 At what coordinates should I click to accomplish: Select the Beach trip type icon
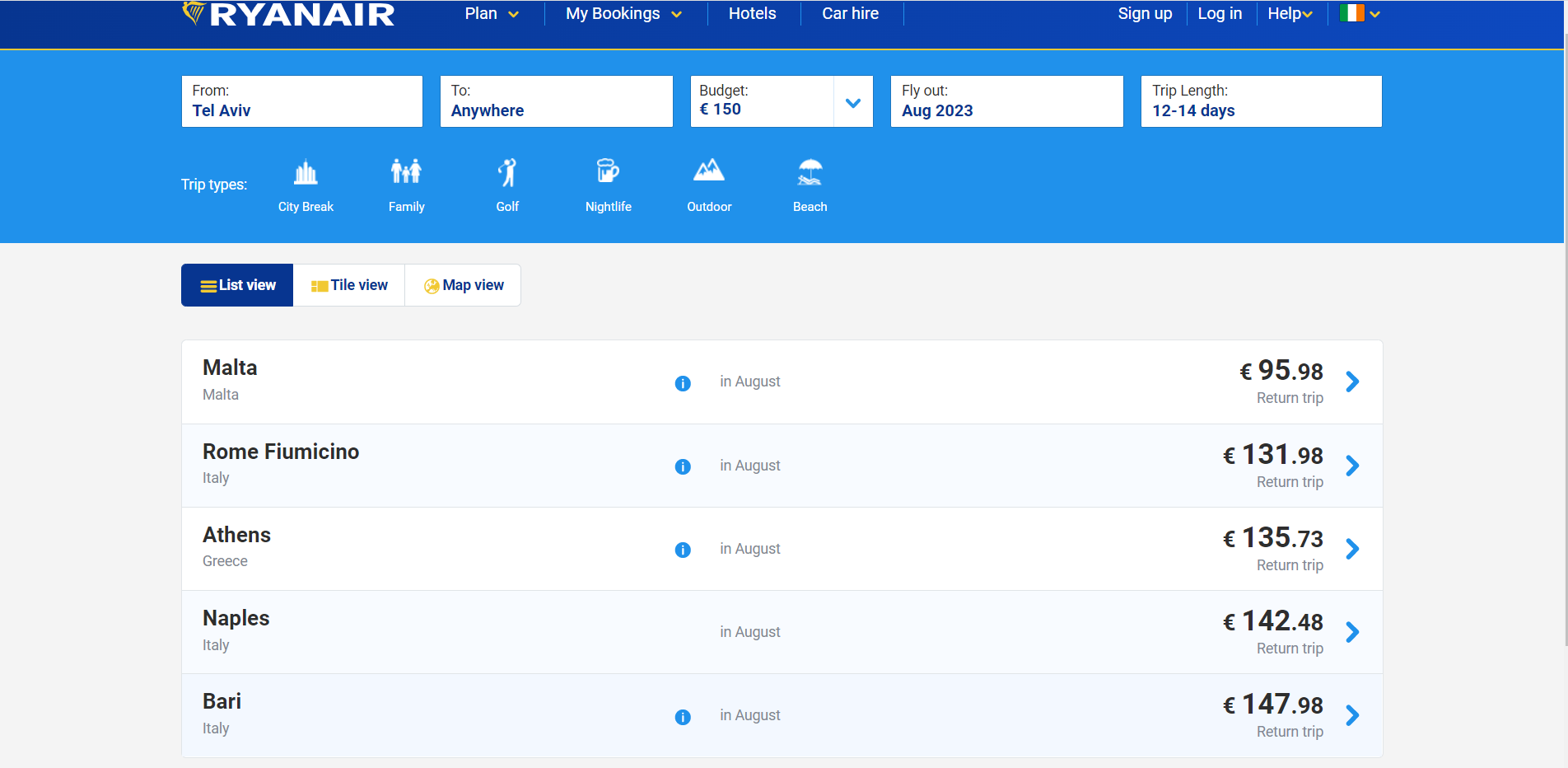pyautogui.click(x=810, y=171)
